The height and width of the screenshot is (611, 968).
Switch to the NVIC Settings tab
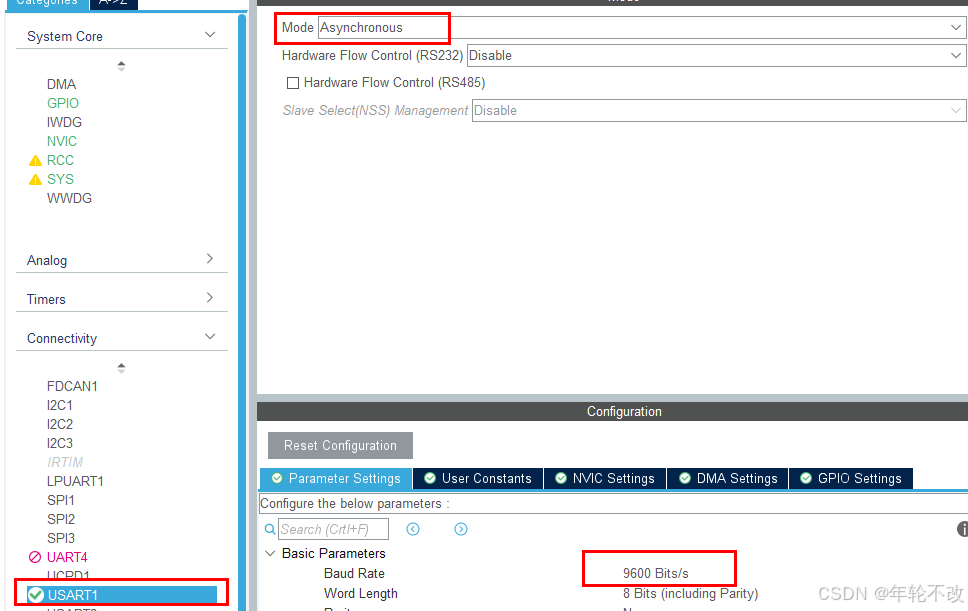tap(604, 479)
